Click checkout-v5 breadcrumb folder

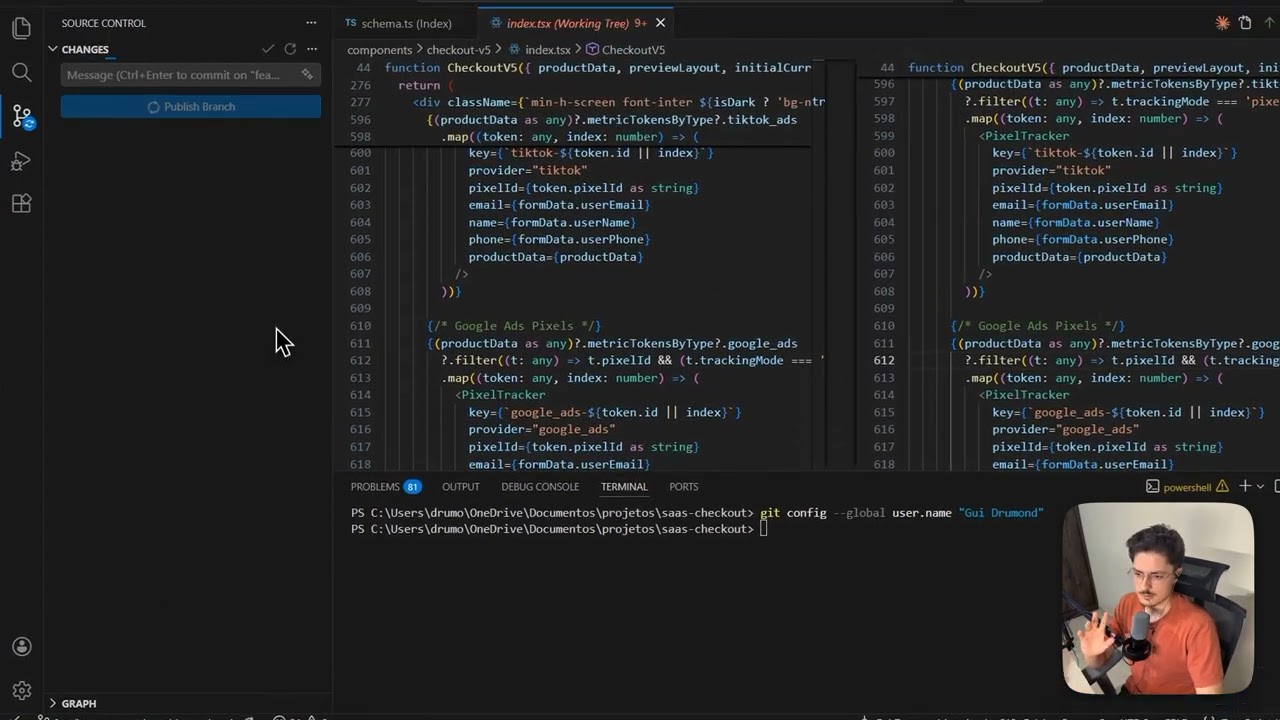(458, 50)
